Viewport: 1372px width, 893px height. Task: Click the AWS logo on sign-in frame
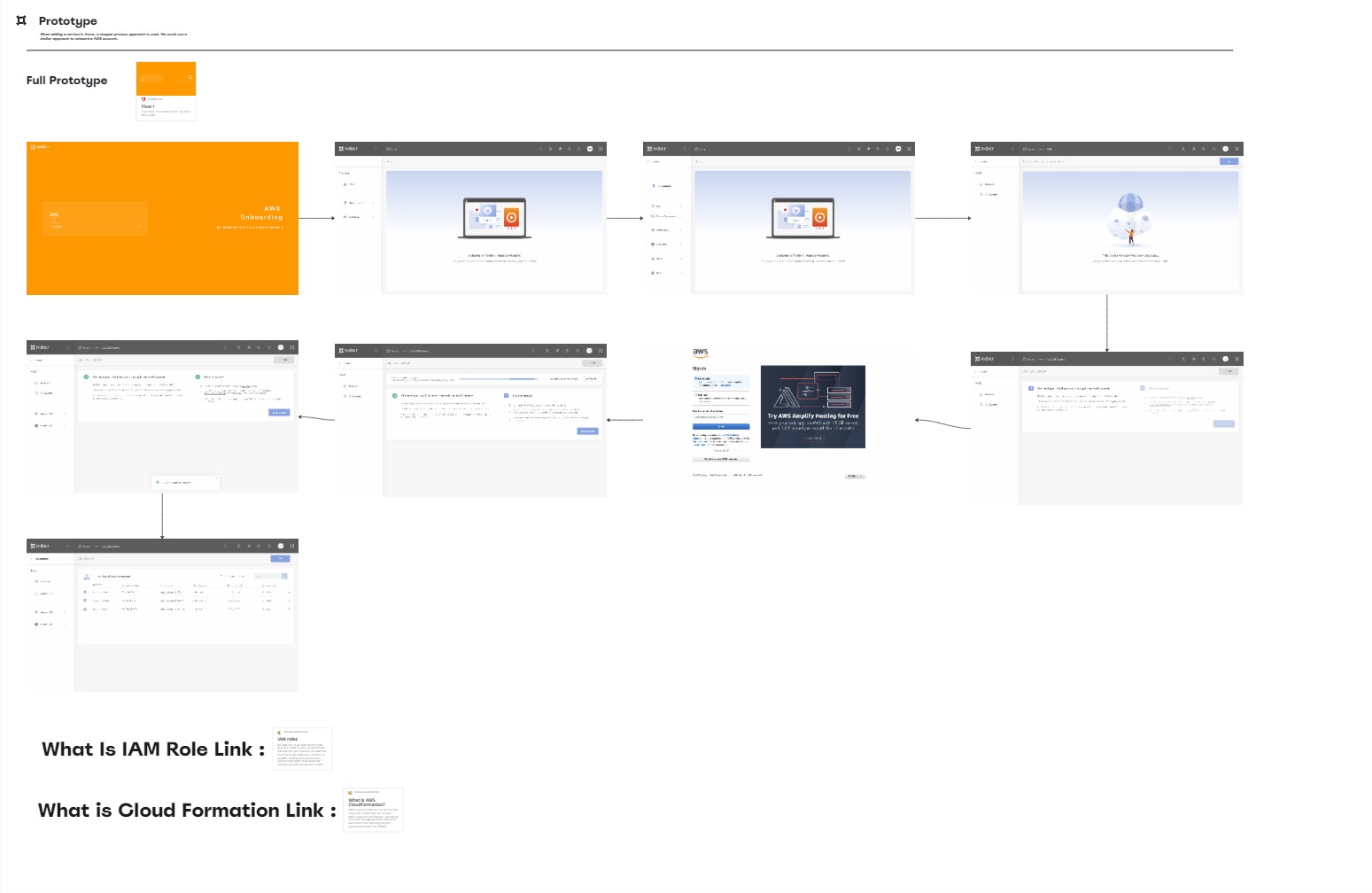(x=700, y=353)
